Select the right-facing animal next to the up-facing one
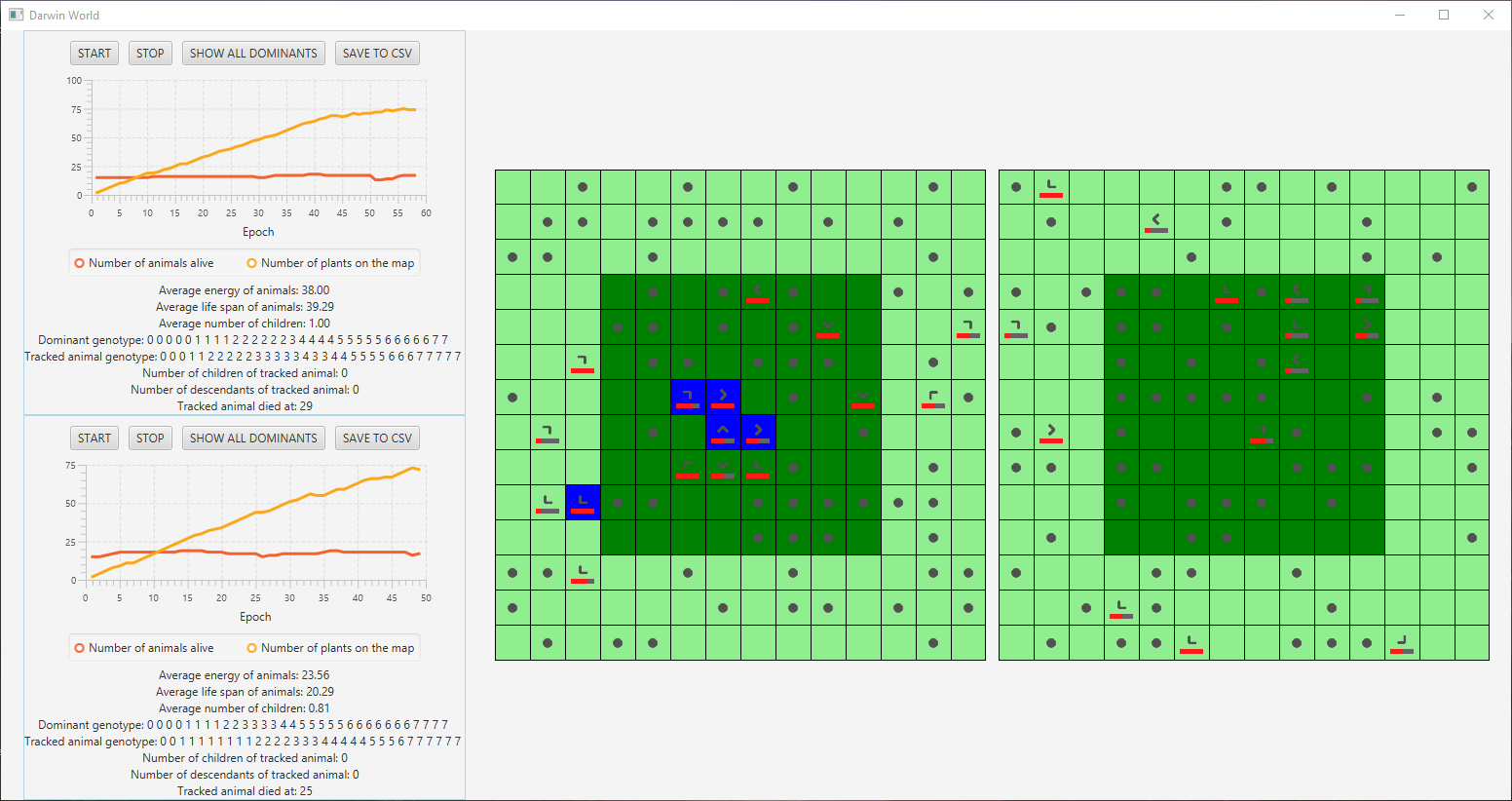The width and height of the screenshot is (1512, 801). tap(758, 432)
